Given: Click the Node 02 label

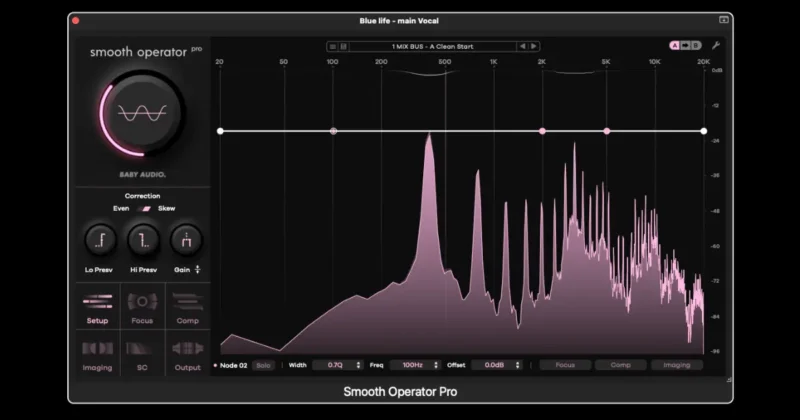Looking at the screenshot, I should click(x=234, y=365).
